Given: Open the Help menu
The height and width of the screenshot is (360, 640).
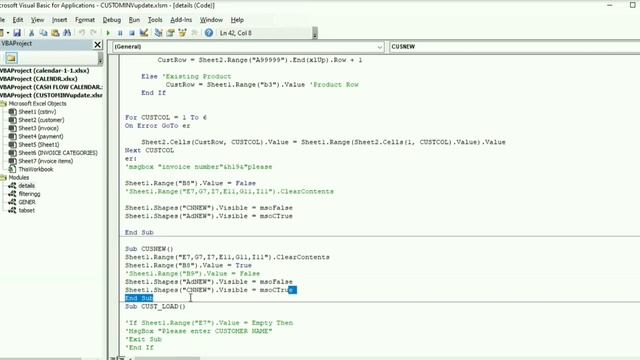Looking at the screenshot, I should click(x=237, y=20).
